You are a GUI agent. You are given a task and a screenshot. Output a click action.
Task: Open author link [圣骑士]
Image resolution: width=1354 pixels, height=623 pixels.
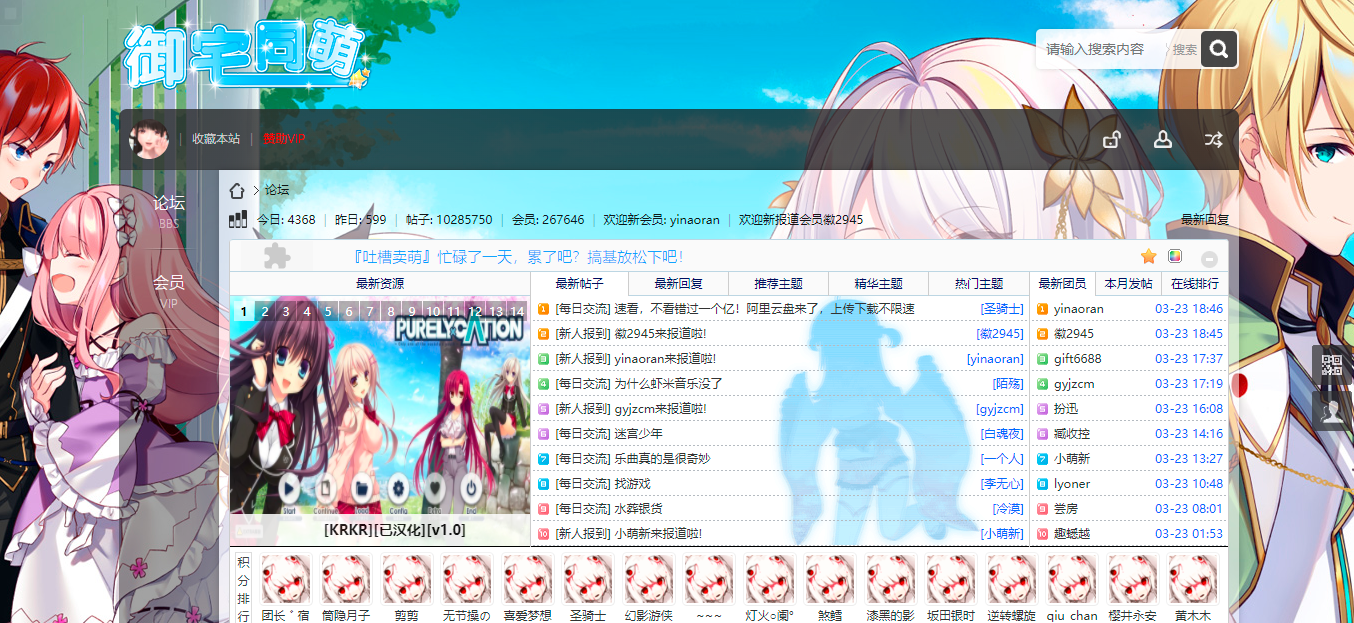pyautogui.click(x=1003, y=309)
